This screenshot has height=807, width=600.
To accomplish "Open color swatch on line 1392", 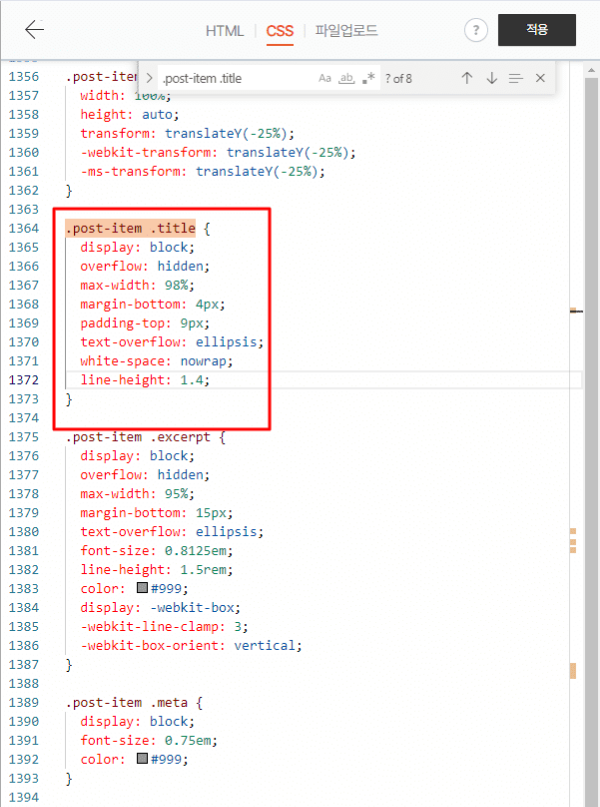I will [x=143, y=759].
